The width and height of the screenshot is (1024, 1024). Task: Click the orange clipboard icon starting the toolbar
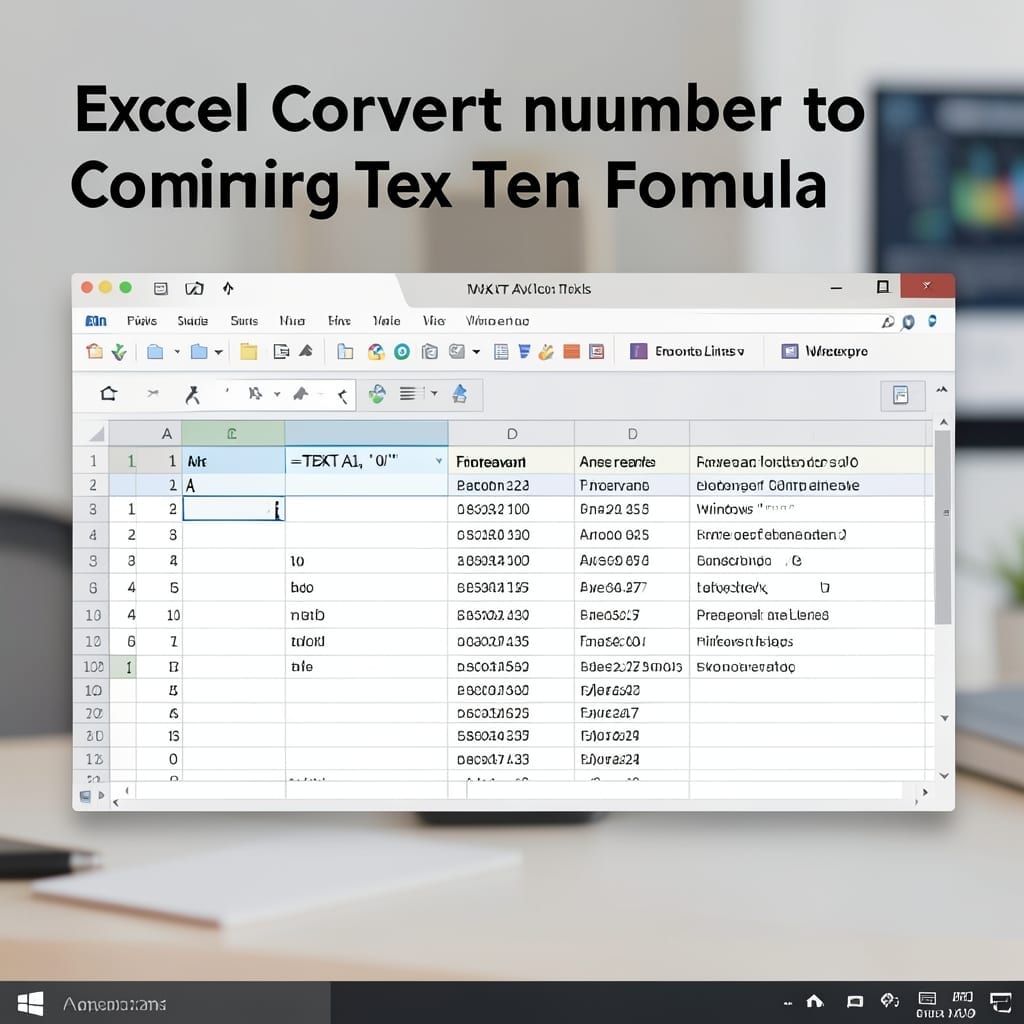pos(95,351)
